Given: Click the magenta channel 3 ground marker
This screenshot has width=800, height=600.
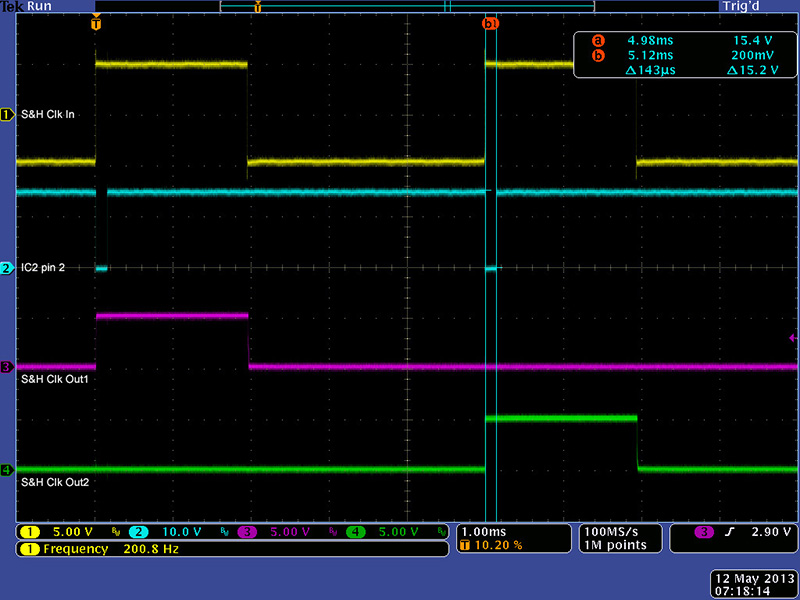Looking at the screenshot, I should point(7,367).
